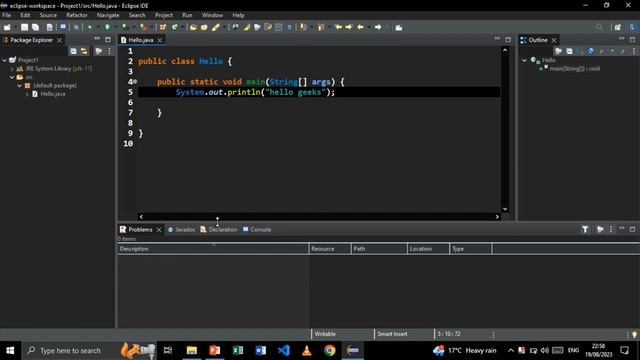
Task: Click the Debug bug toolbar icon
Action: point(90,27)
